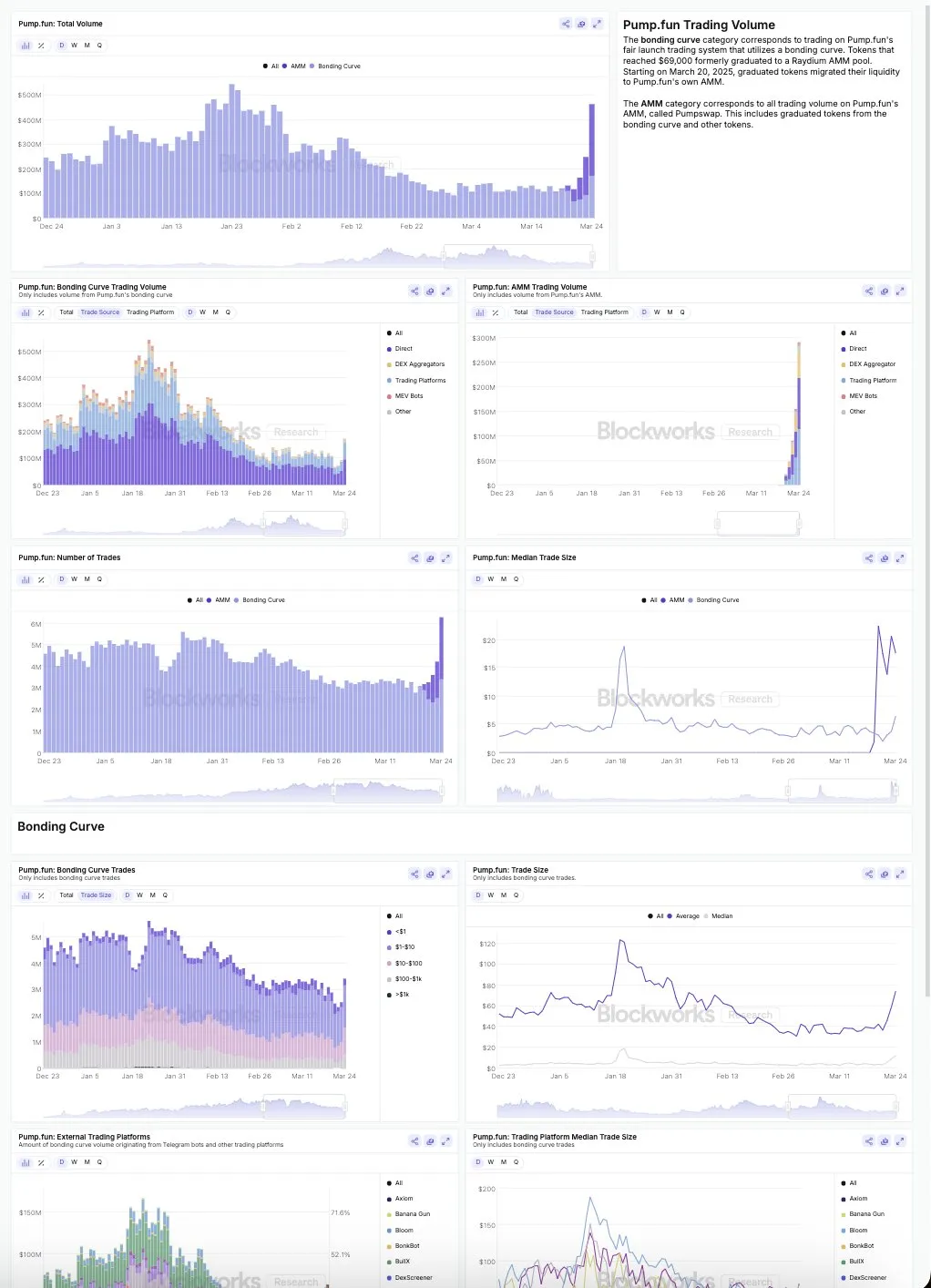Image resolution: width=931 pixels, height=1288 pixels.
Task: Toggle All series in Number of Trades legend
Action: 195,600
